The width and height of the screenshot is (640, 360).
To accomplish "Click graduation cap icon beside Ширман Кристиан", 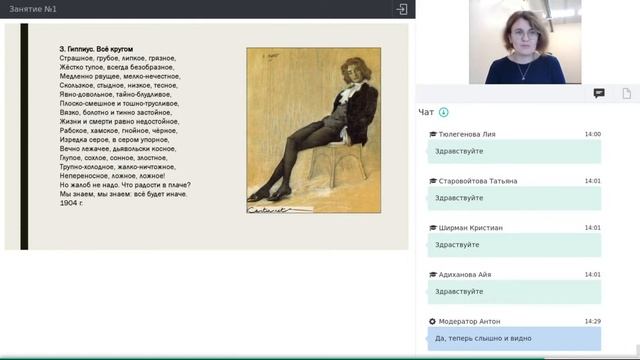I will 433,228.
